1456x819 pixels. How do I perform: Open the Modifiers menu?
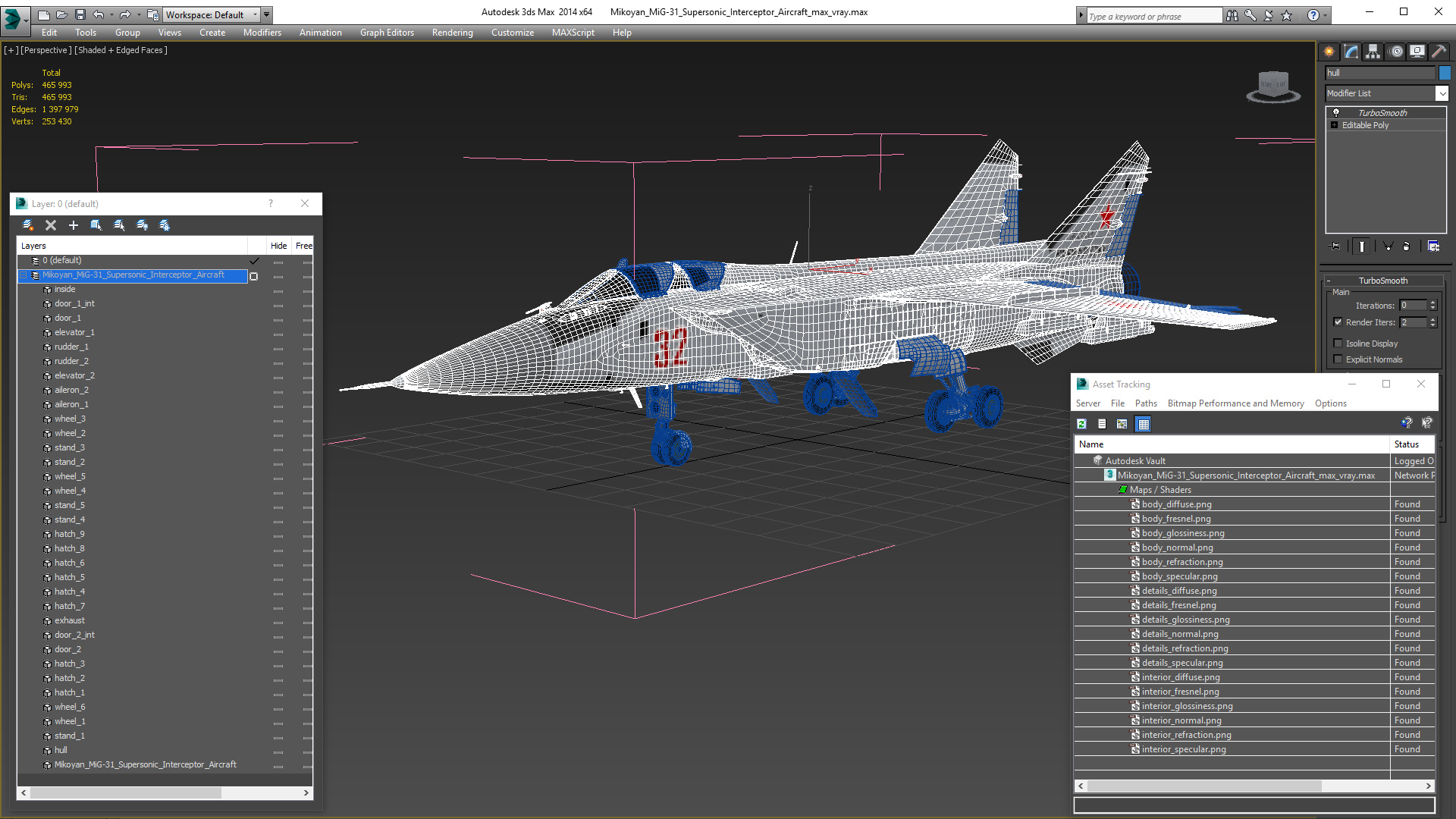tap(262, 33)
